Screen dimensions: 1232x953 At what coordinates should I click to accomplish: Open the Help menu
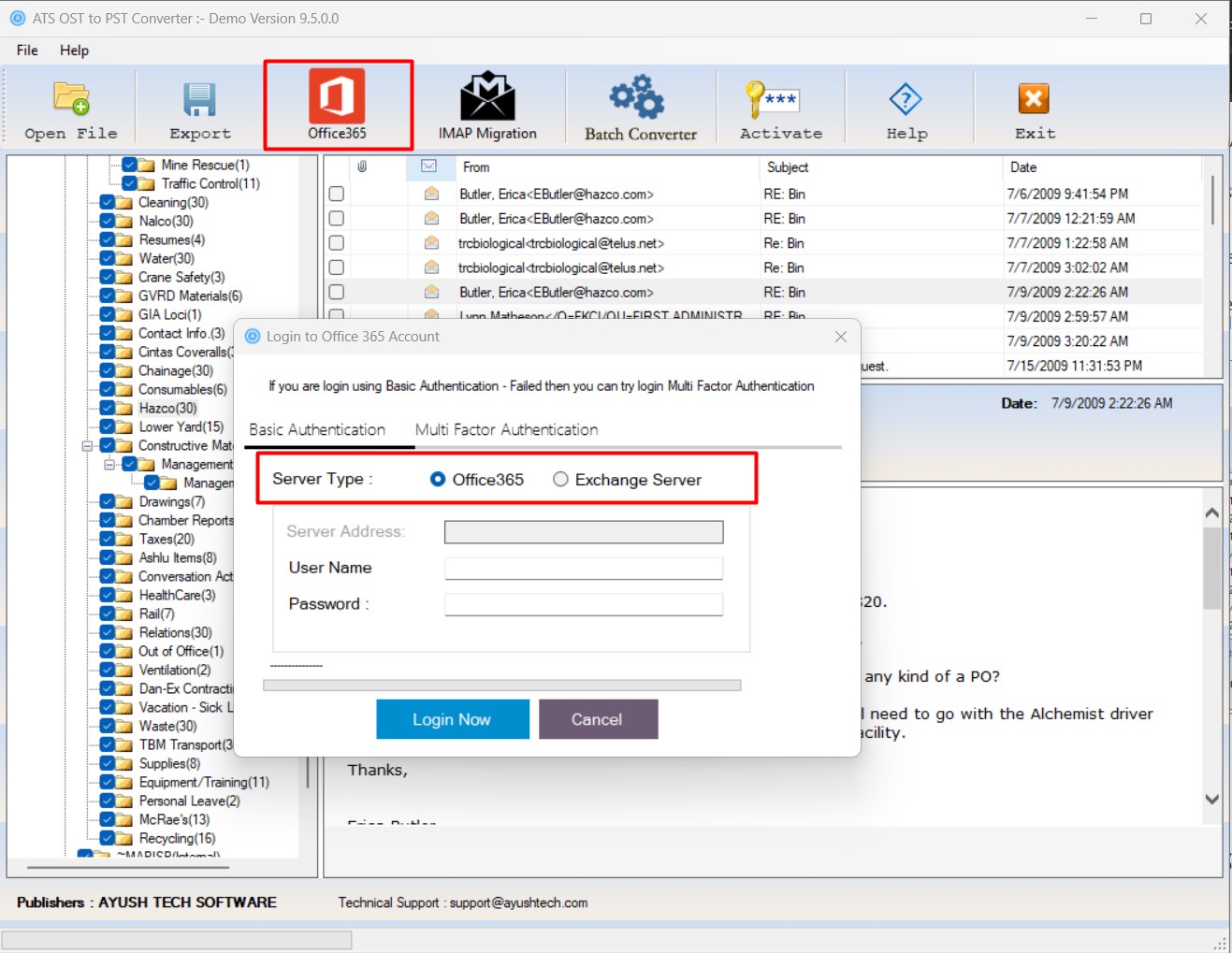74,50
